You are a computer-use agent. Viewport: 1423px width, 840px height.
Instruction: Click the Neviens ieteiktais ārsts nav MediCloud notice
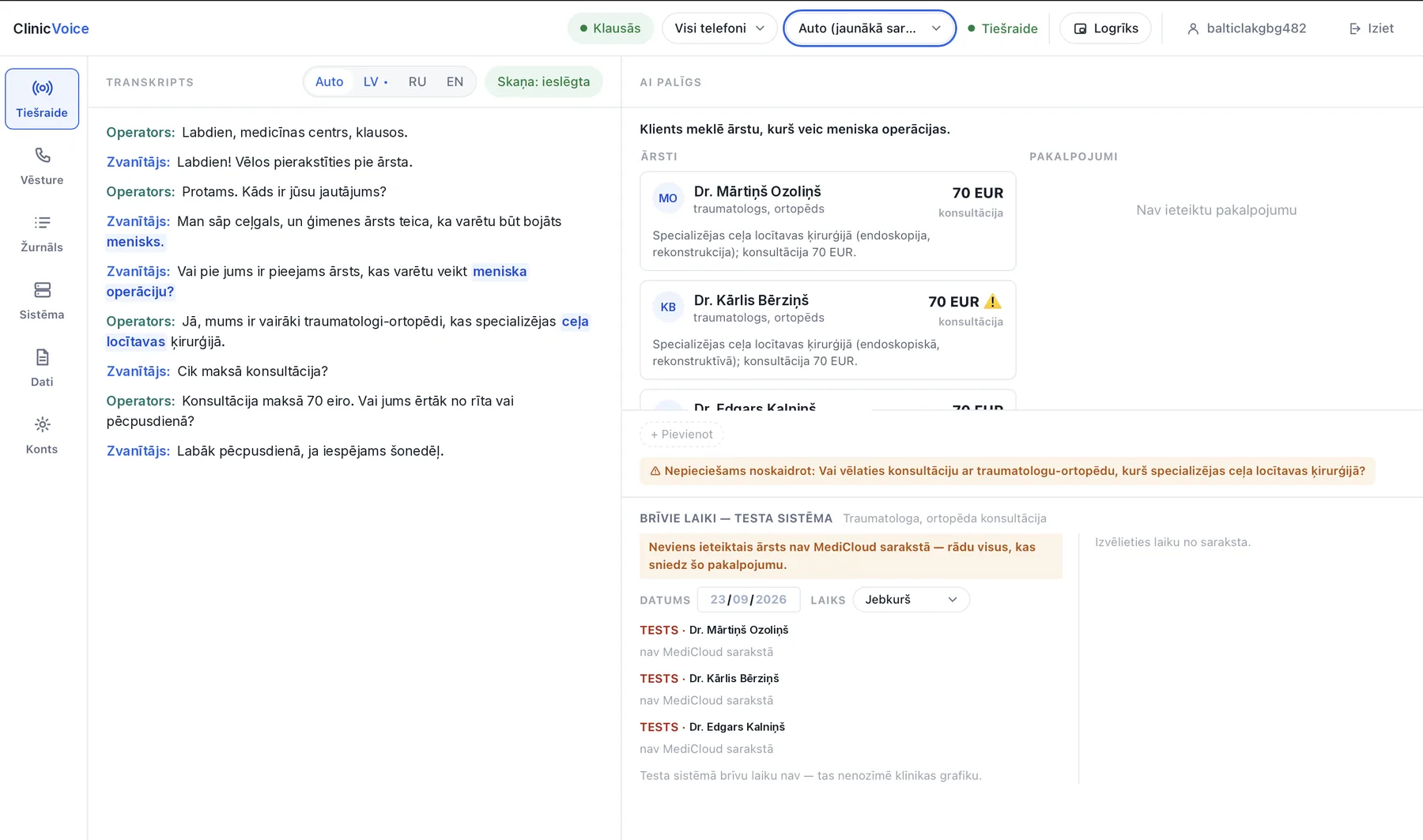click(851, 556)
